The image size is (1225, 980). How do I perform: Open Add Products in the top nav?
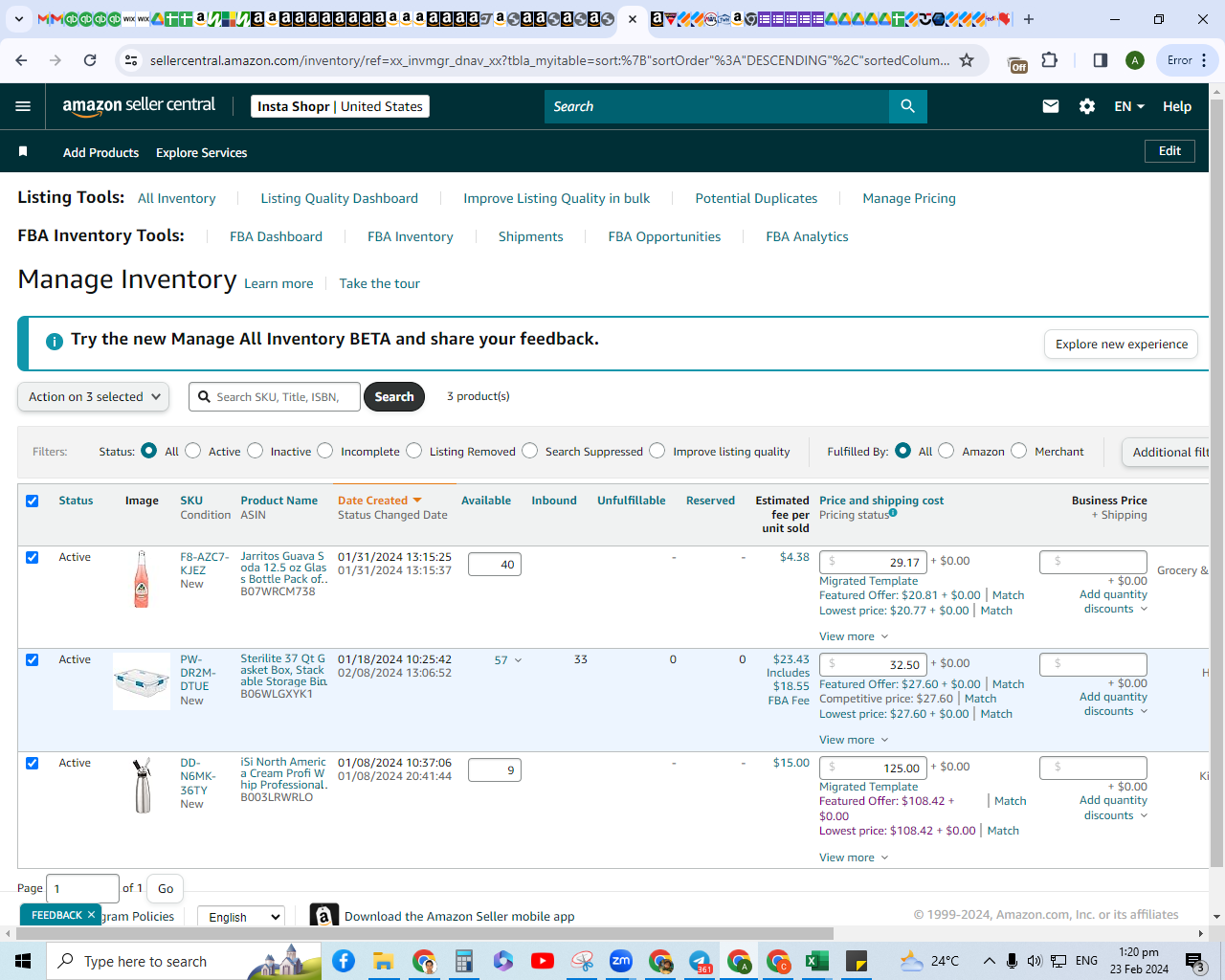point(100,152)
